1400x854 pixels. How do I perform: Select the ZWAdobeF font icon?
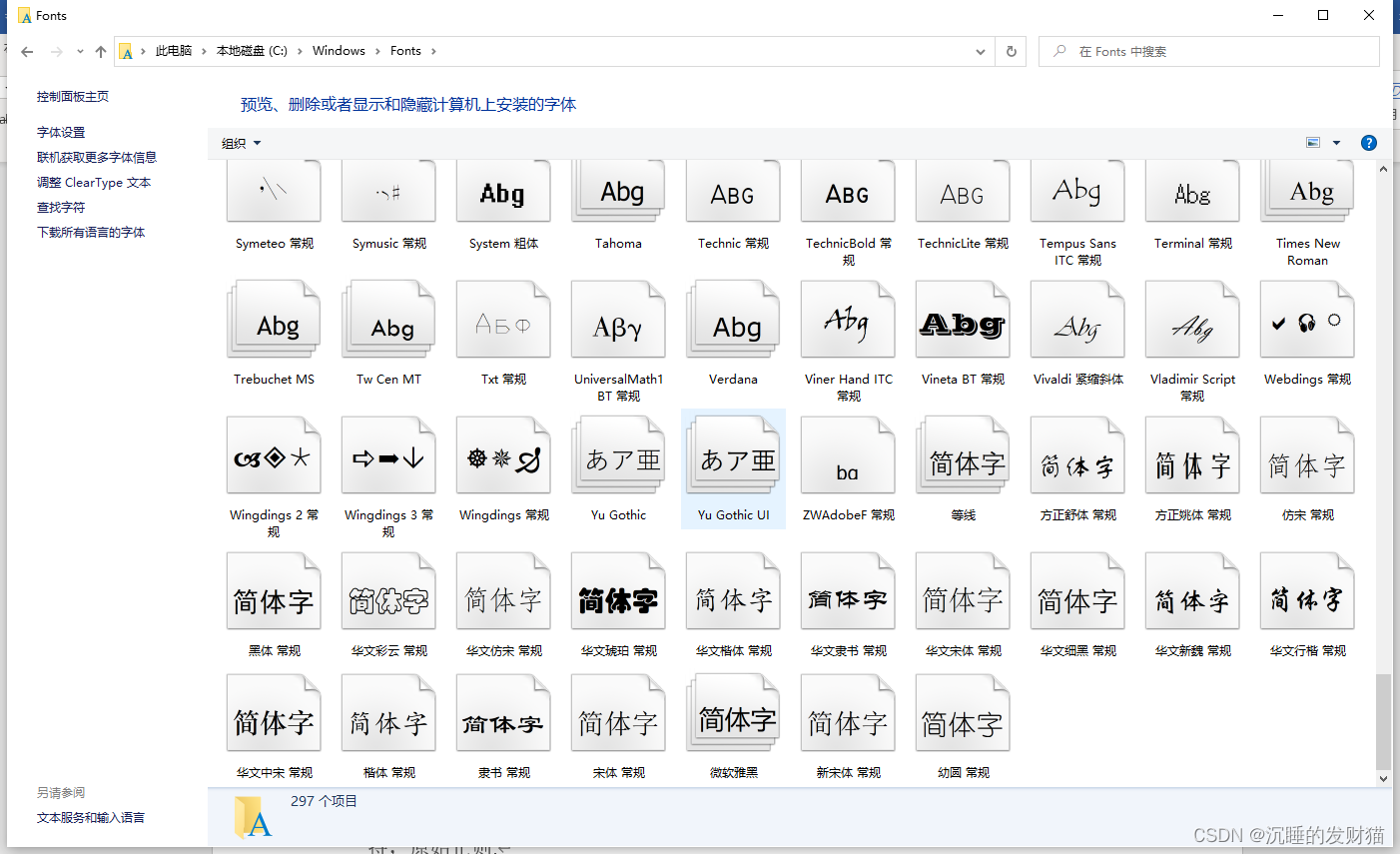[x=848, y=455]
